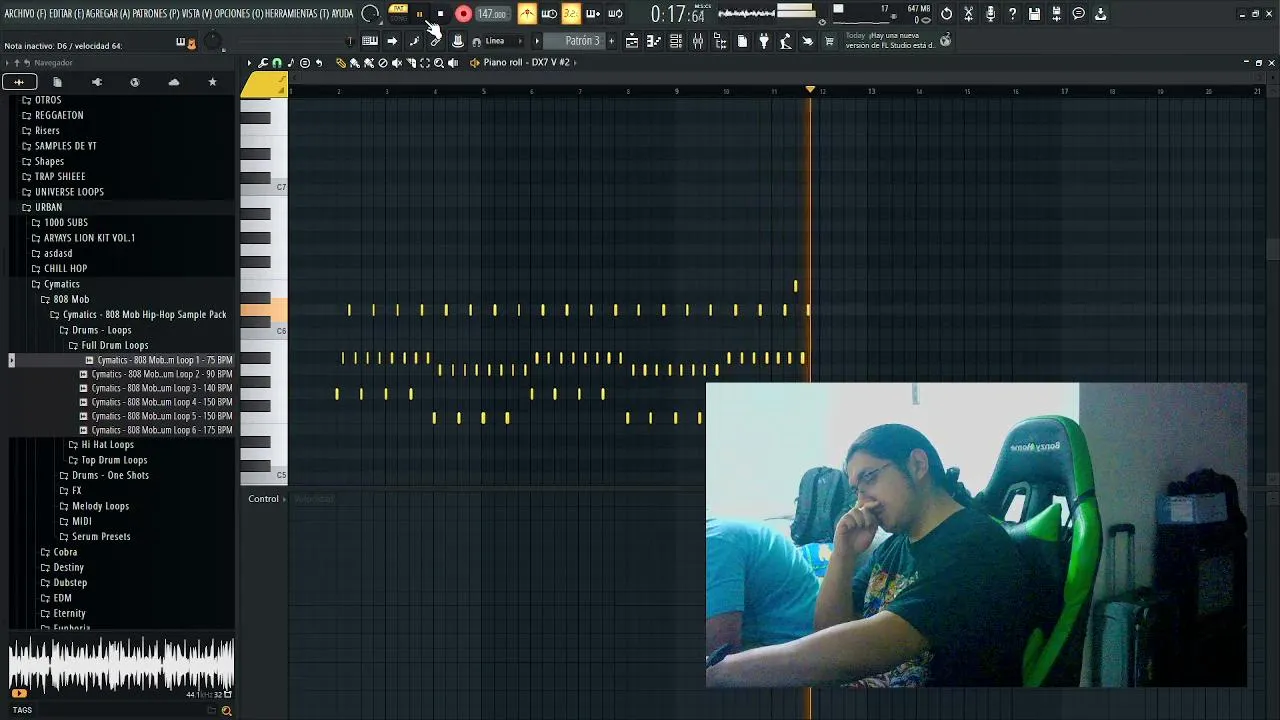This screenshot has height=720, width=1280.
Task: Open the plugin picker plug icon
Action: click(764, 41)
